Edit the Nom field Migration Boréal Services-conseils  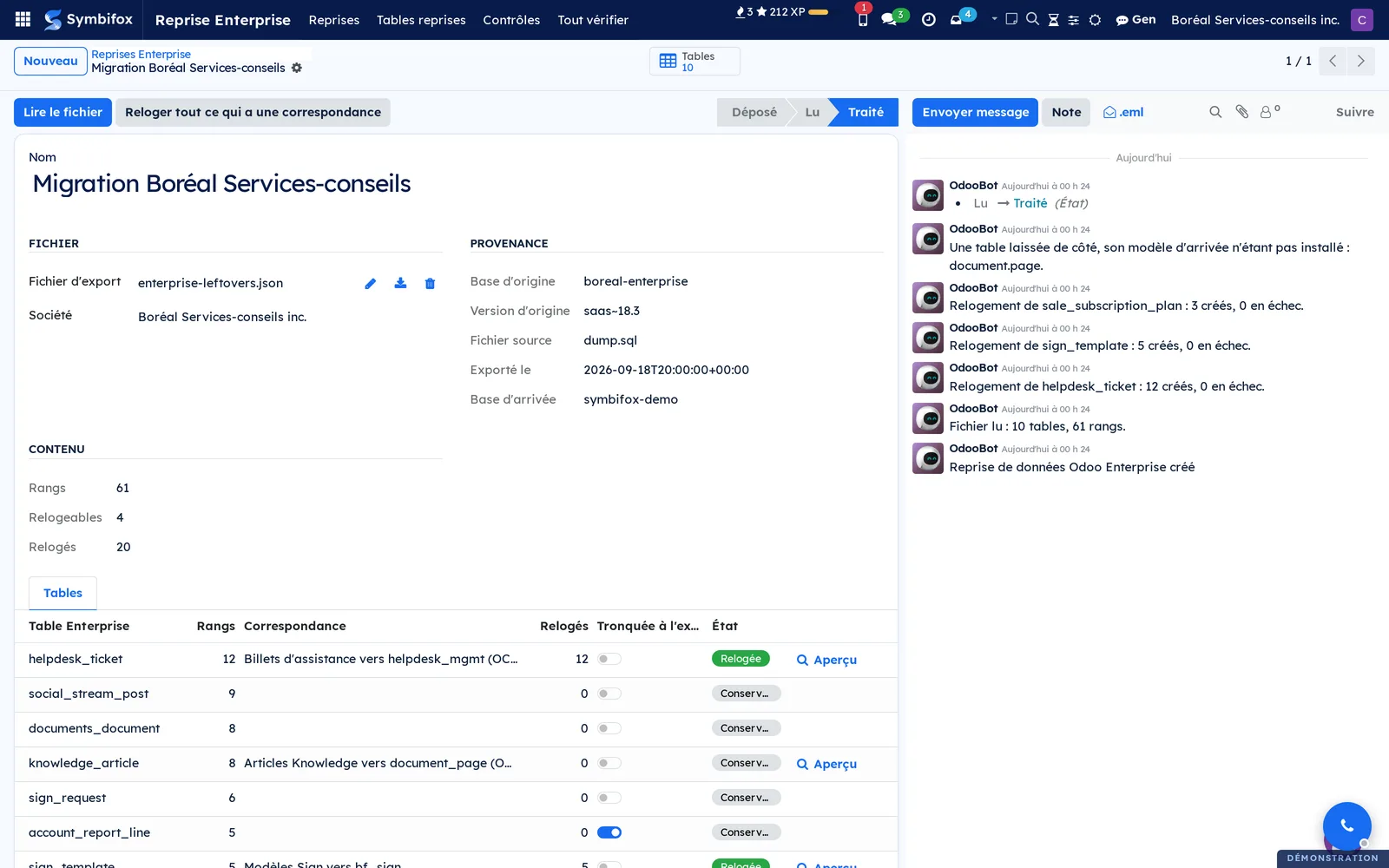(456, 183)
